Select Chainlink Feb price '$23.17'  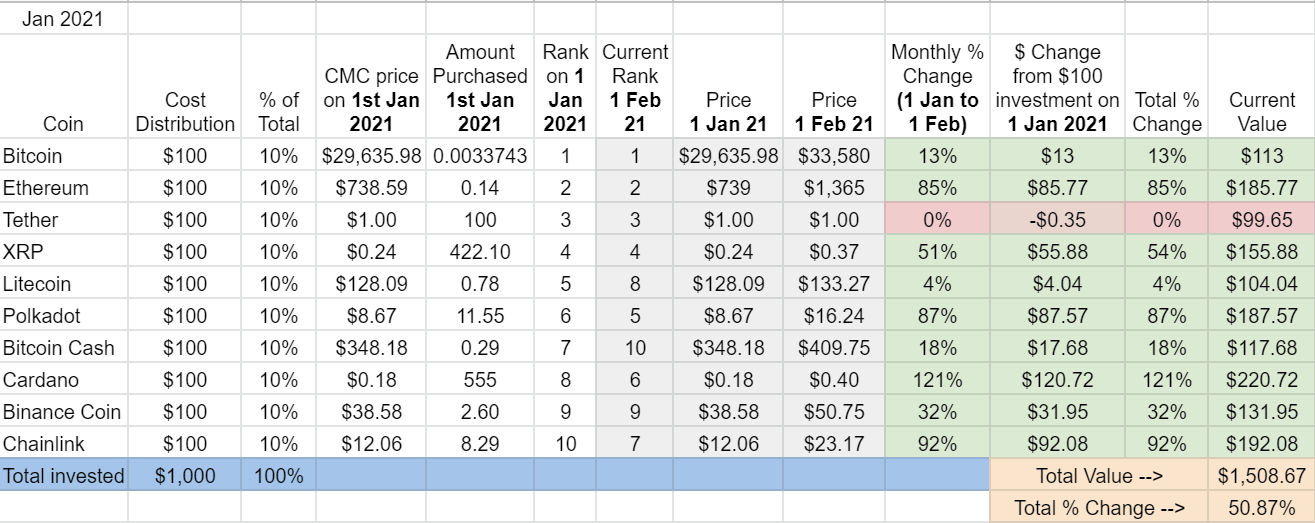pyautogui.click(x=834, y=443)
